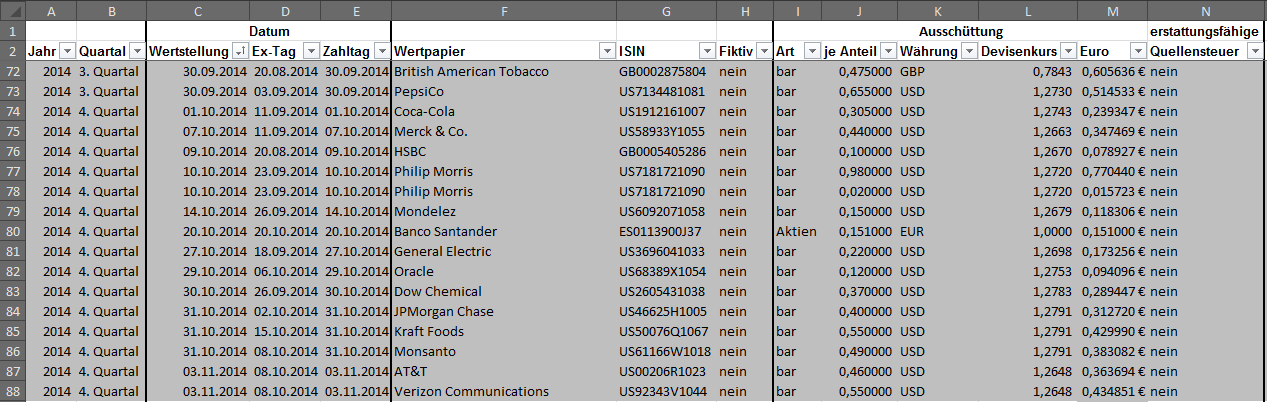
Task: Click the select-all corner of the sheet
Action: pyautogui.click(x=11, y=10)
